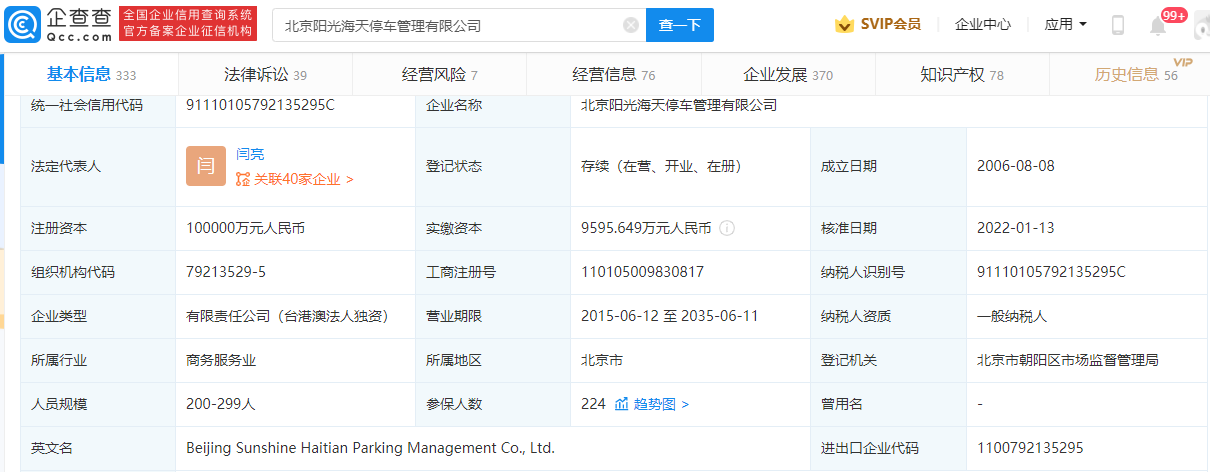
Task: Select credit code 91110105792135295C under 统一社会信用代码
Action: click(x=261, y=105)
